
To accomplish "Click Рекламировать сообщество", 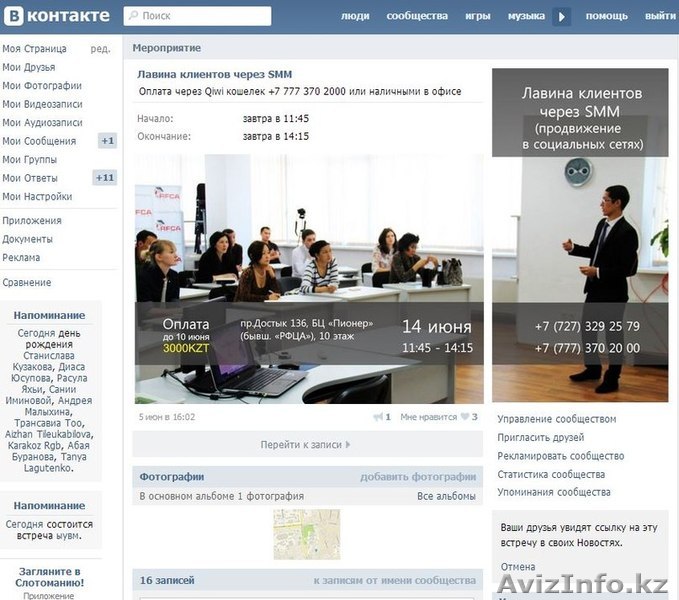I will (x=561, y=456).
